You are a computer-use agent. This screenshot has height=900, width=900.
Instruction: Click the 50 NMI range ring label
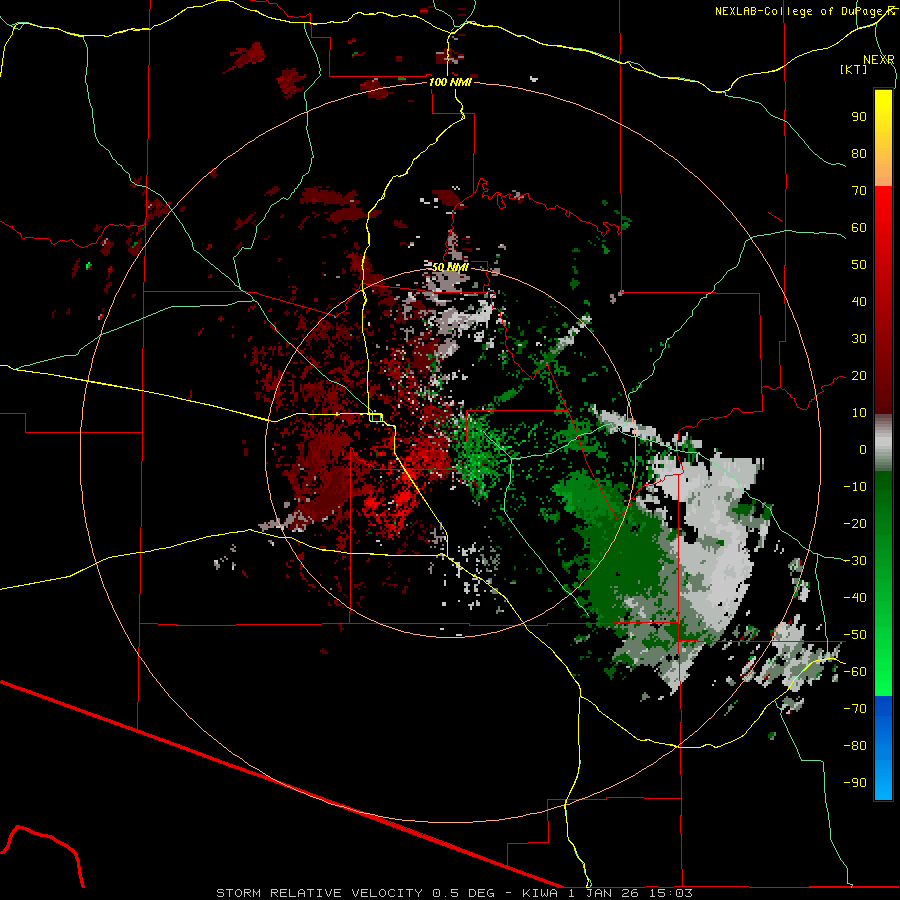(450, 267)
